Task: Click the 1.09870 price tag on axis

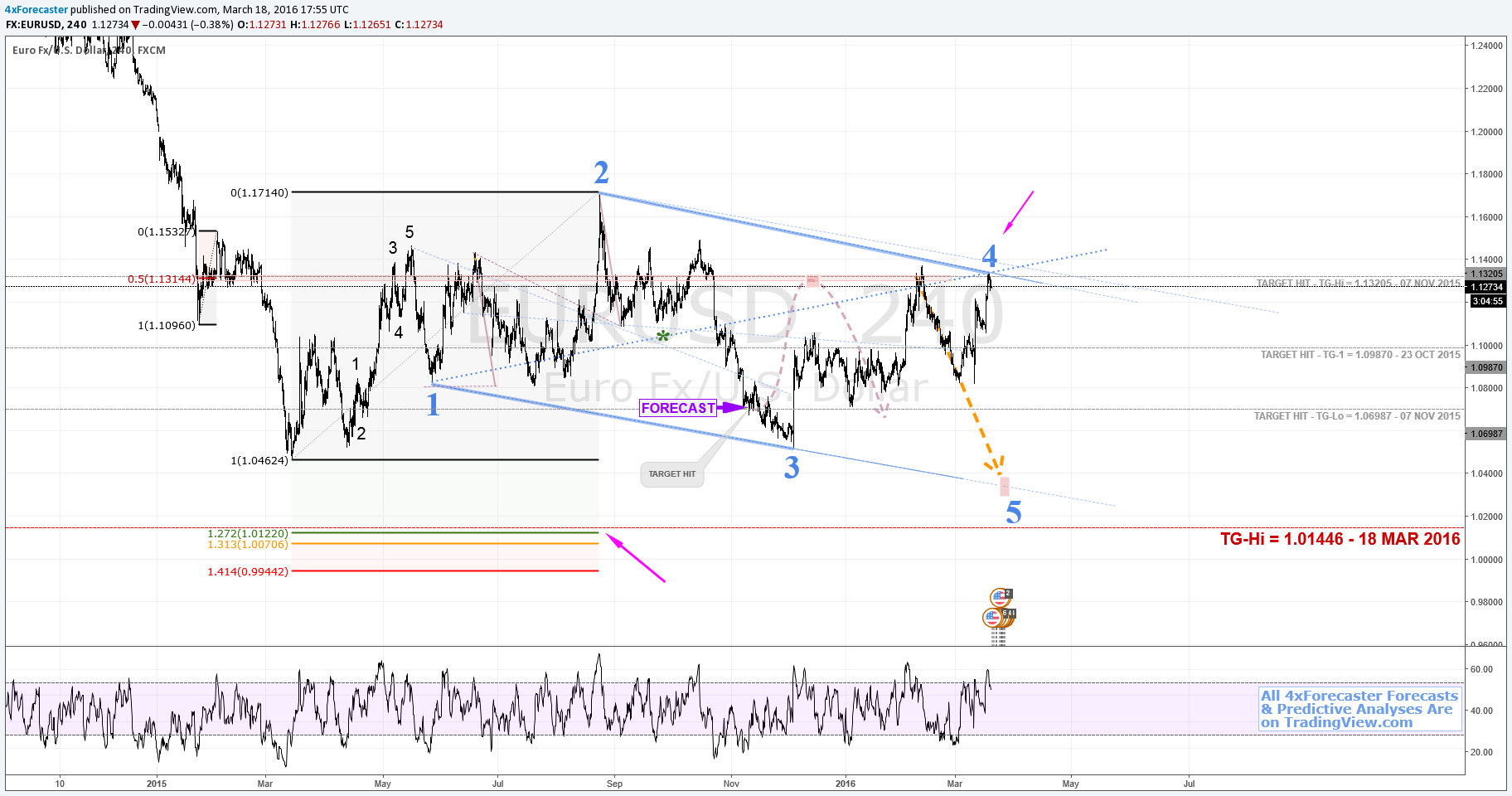Action: (x=1486, y=367)
